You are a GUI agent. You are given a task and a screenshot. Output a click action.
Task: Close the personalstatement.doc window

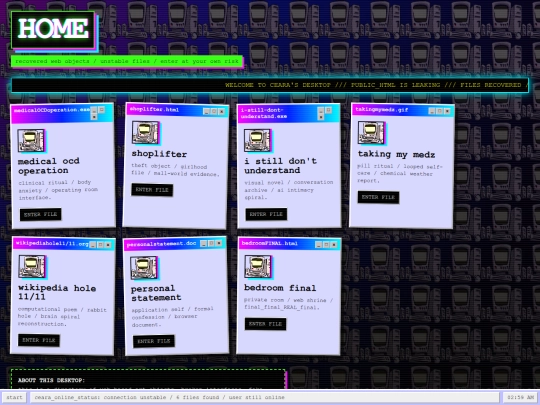pyautogui.click(x=219, y=243)
